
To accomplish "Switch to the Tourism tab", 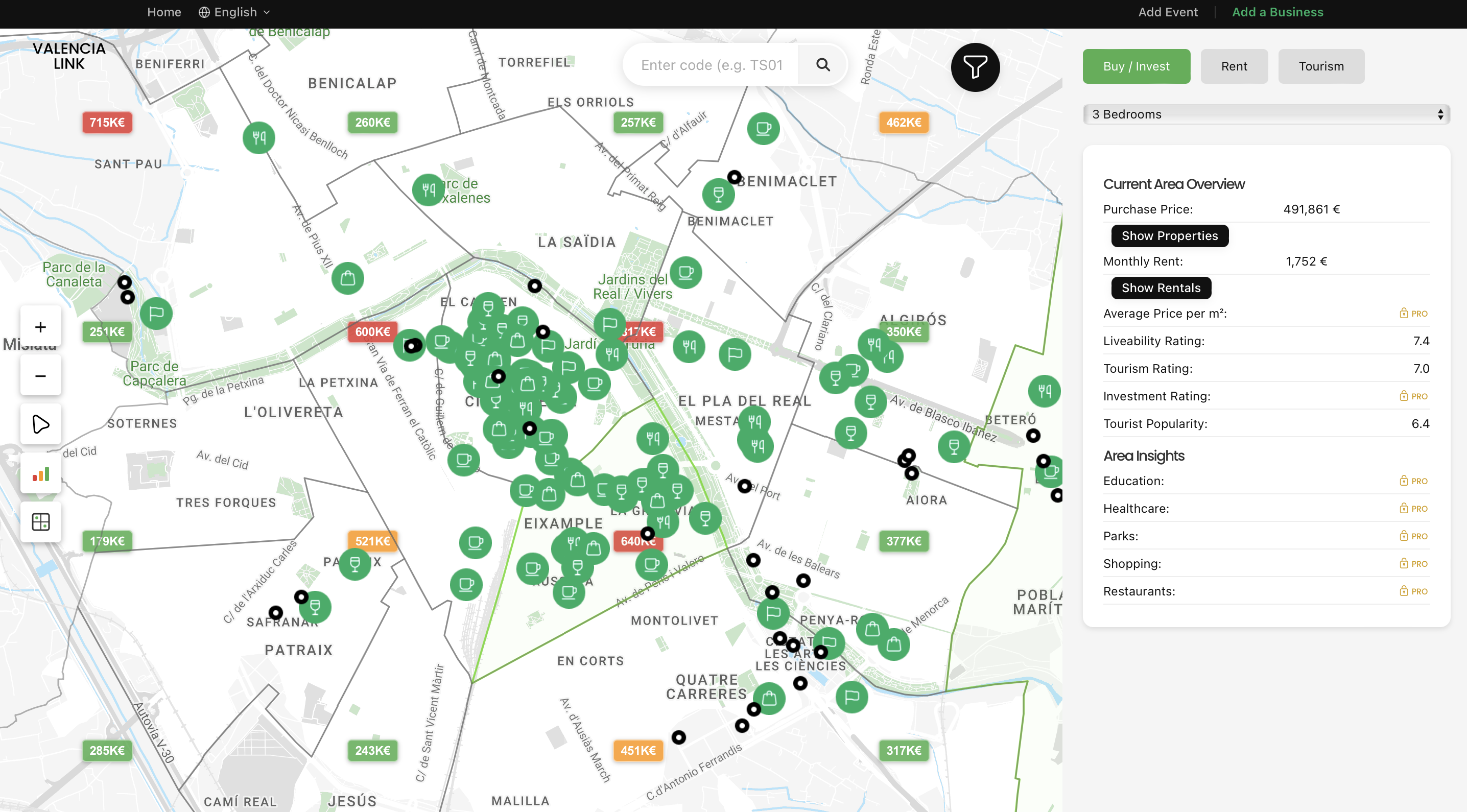I will pos(1320,66).
